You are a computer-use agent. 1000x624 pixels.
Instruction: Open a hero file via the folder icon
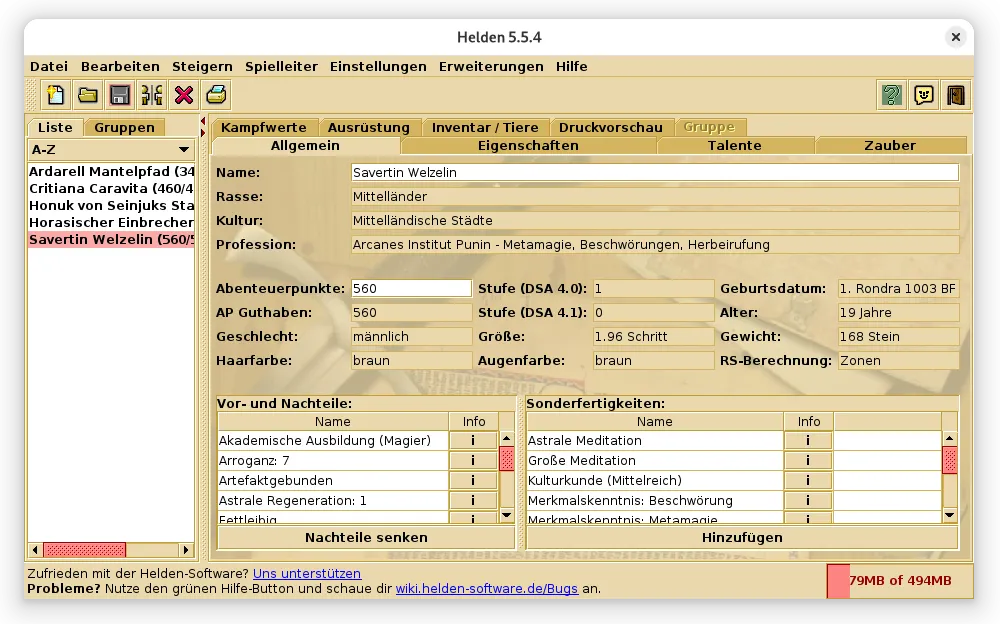click(88, 96)
